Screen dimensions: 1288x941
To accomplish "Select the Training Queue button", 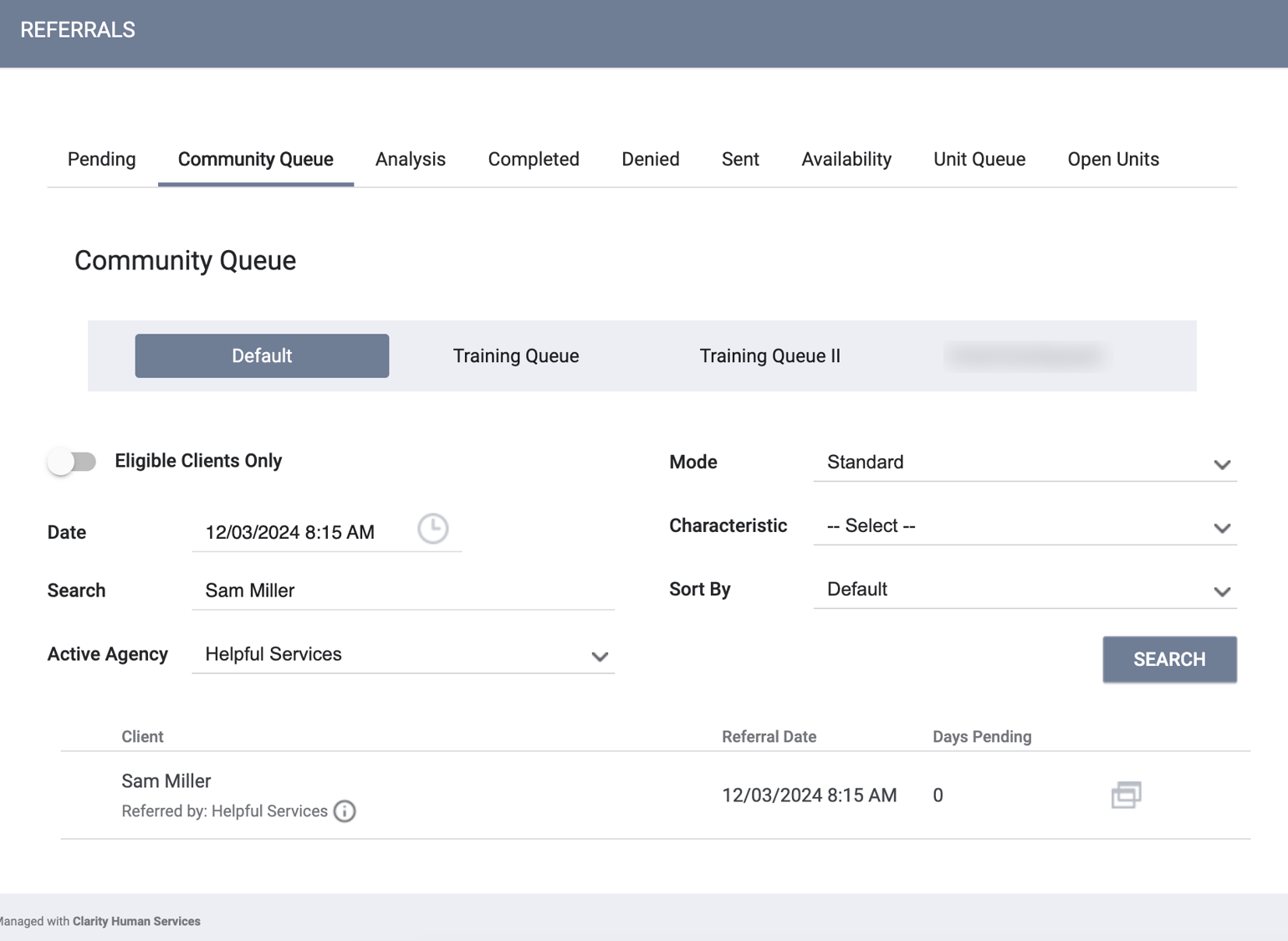I will (515, 356).
